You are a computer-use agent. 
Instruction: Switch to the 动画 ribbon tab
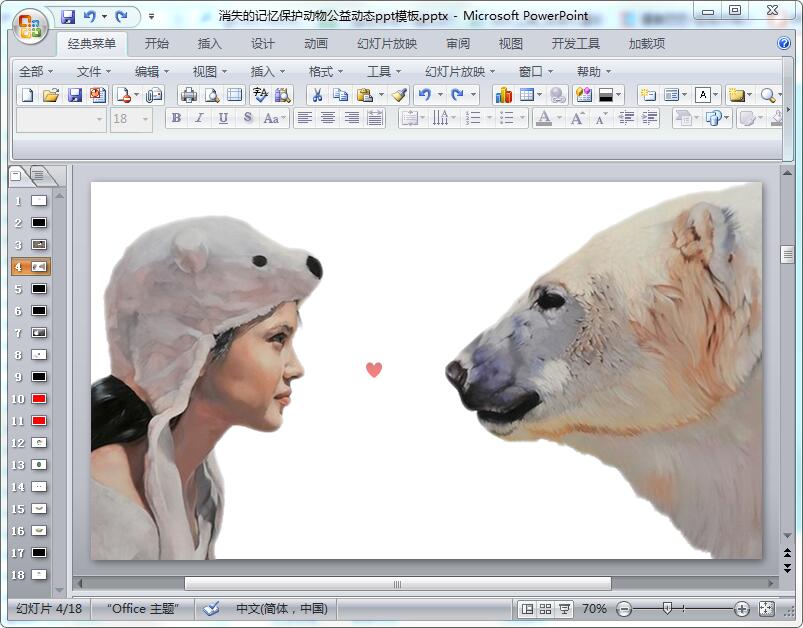pyautogui.click(x=316, y=44)
